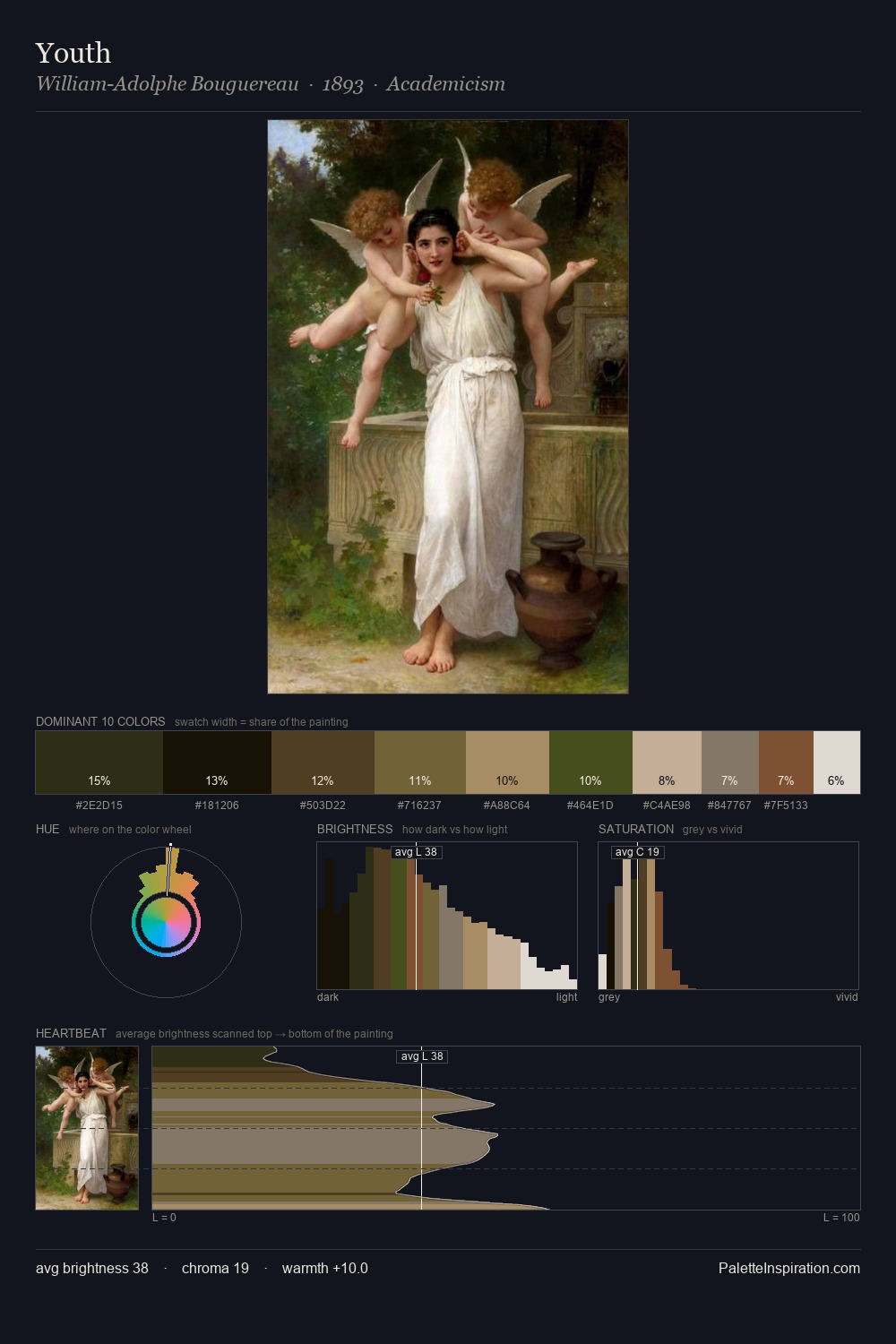Open PaletteInspiration.com link
896x1344 pixels.
coord(789,1268)
